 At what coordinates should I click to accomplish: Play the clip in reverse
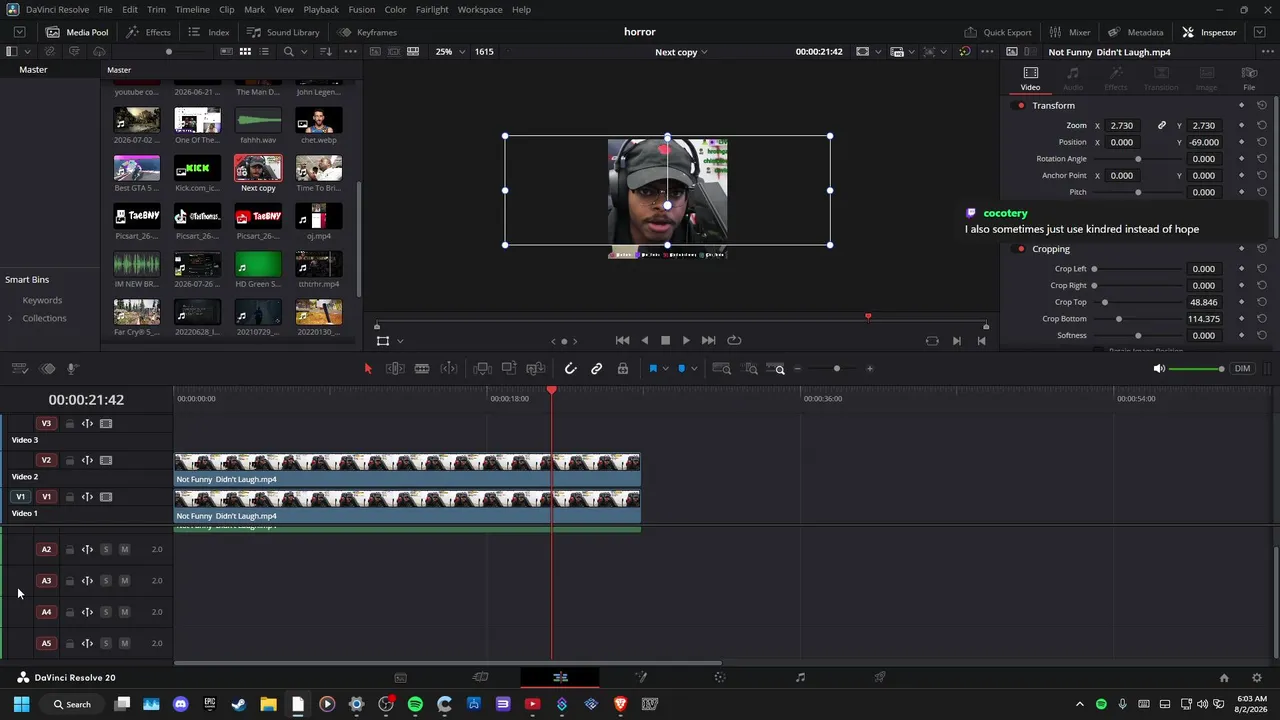644,341
